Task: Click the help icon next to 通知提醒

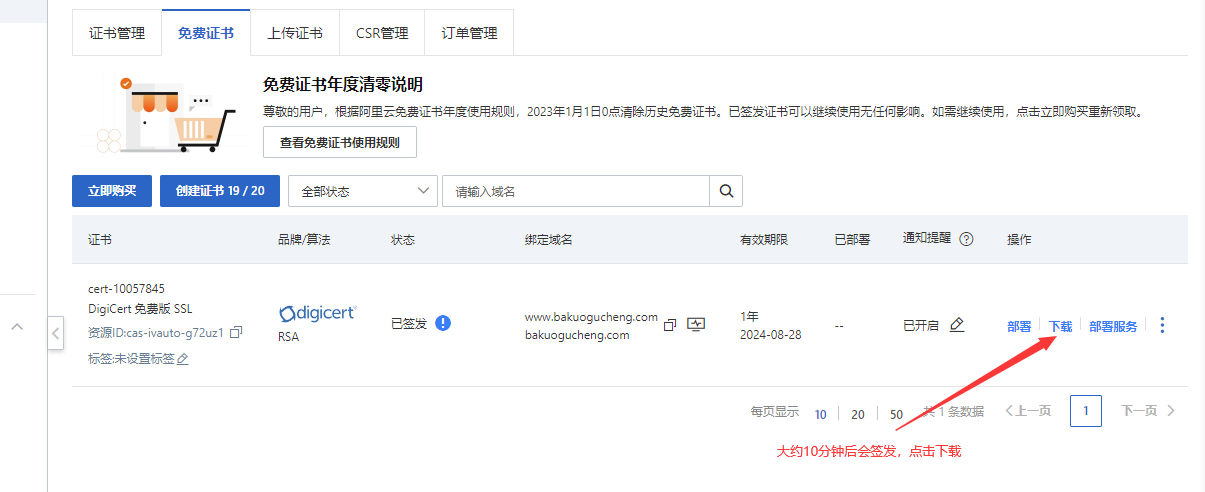Action: coord(966,240)
